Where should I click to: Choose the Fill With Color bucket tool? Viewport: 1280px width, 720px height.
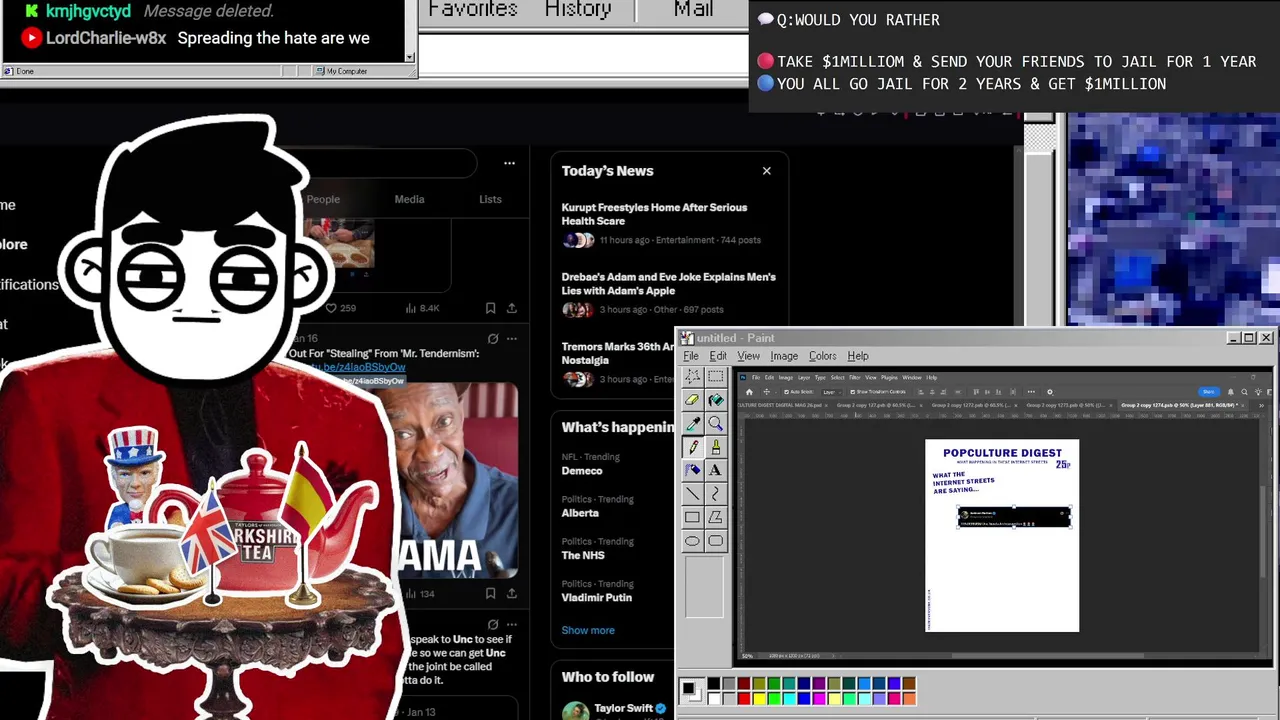pos(715,400)
